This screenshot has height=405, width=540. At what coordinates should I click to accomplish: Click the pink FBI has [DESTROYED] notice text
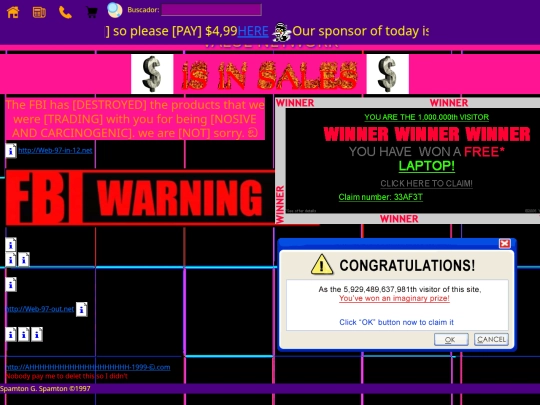[x=135, y=119]
